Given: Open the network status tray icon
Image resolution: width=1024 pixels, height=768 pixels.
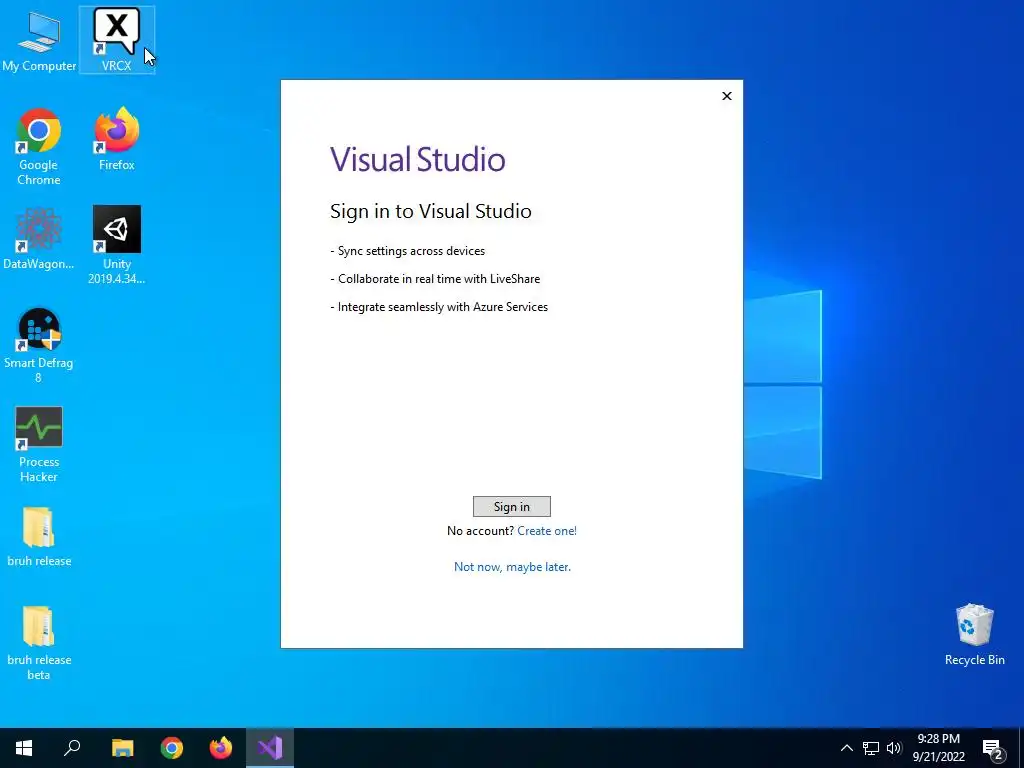Looking at the screenshot, I should [x=871, y=748].
